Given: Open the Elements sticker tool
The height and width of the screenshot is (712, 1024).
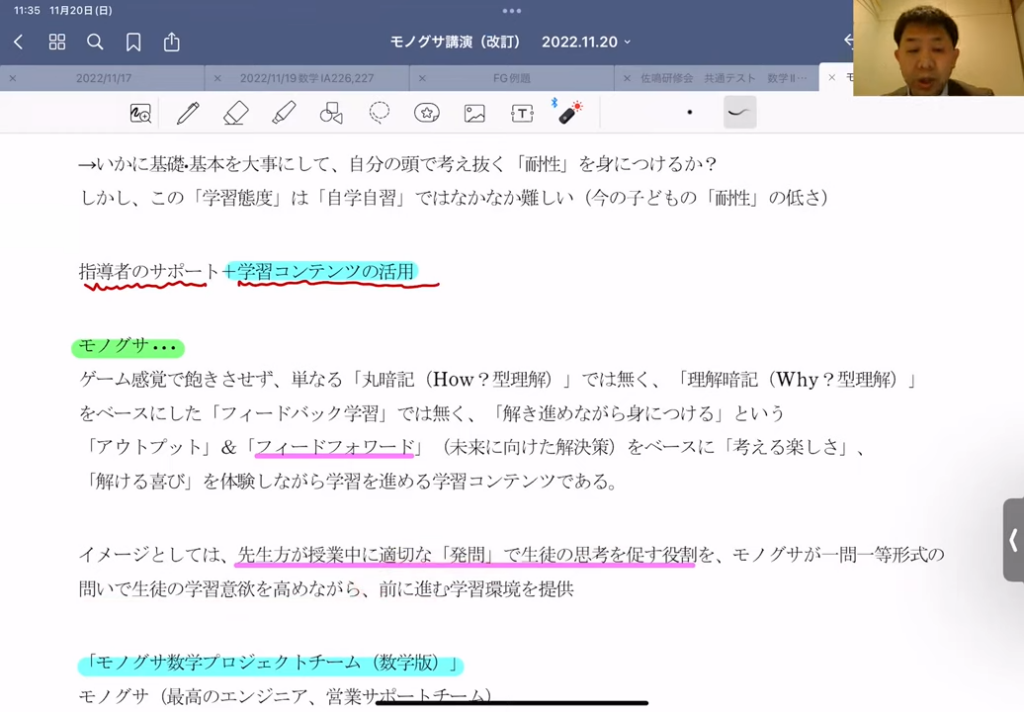Looking at the screenshot, I should pyautogui.click(x=426, y=113).
